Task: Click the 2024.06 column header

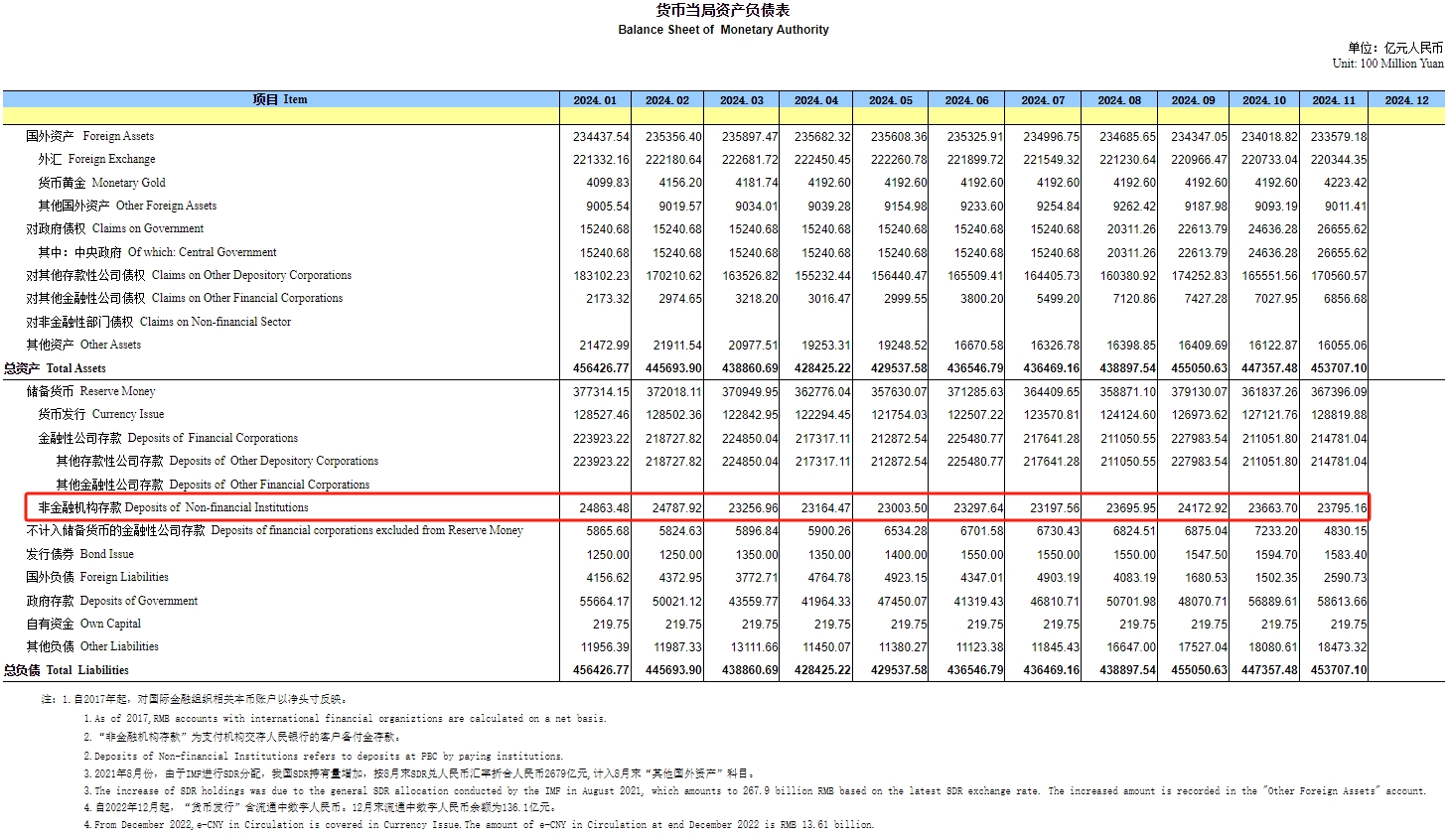Action: (x=966, y=100)
